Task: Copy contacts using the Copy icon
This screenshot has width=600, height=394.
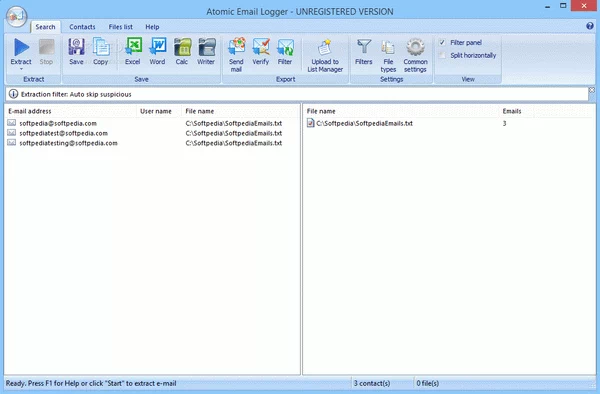Action: (x=101, y=52)
